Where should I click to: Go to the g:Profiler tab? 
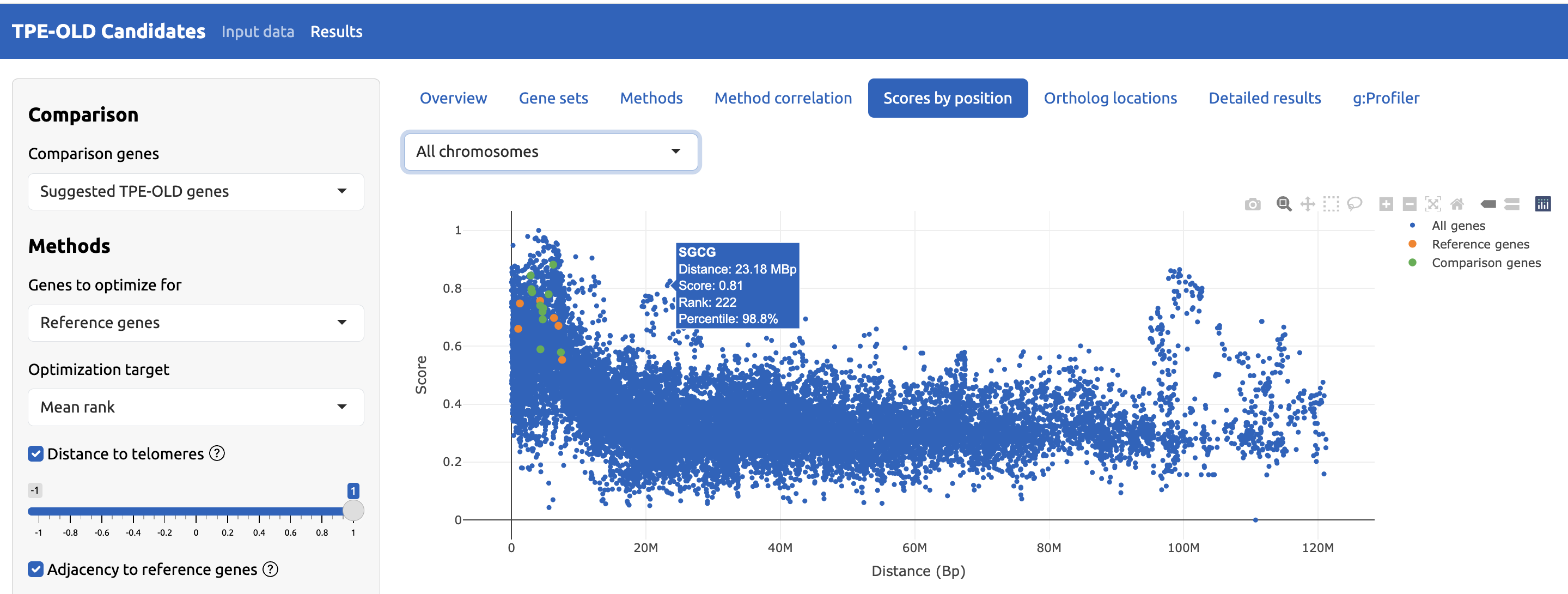click(1386, 98)
